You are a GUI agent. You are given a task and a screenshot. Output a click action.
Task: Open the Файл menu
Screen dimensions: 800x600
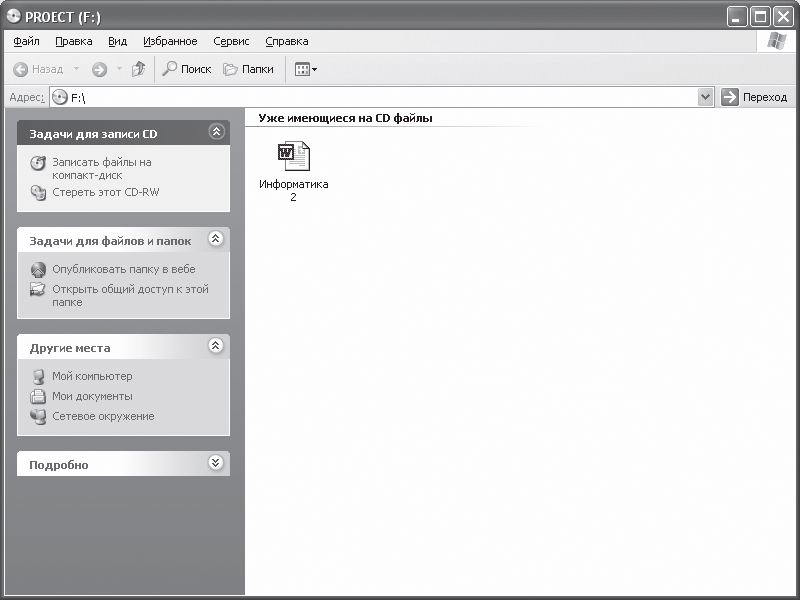[27, 41]
